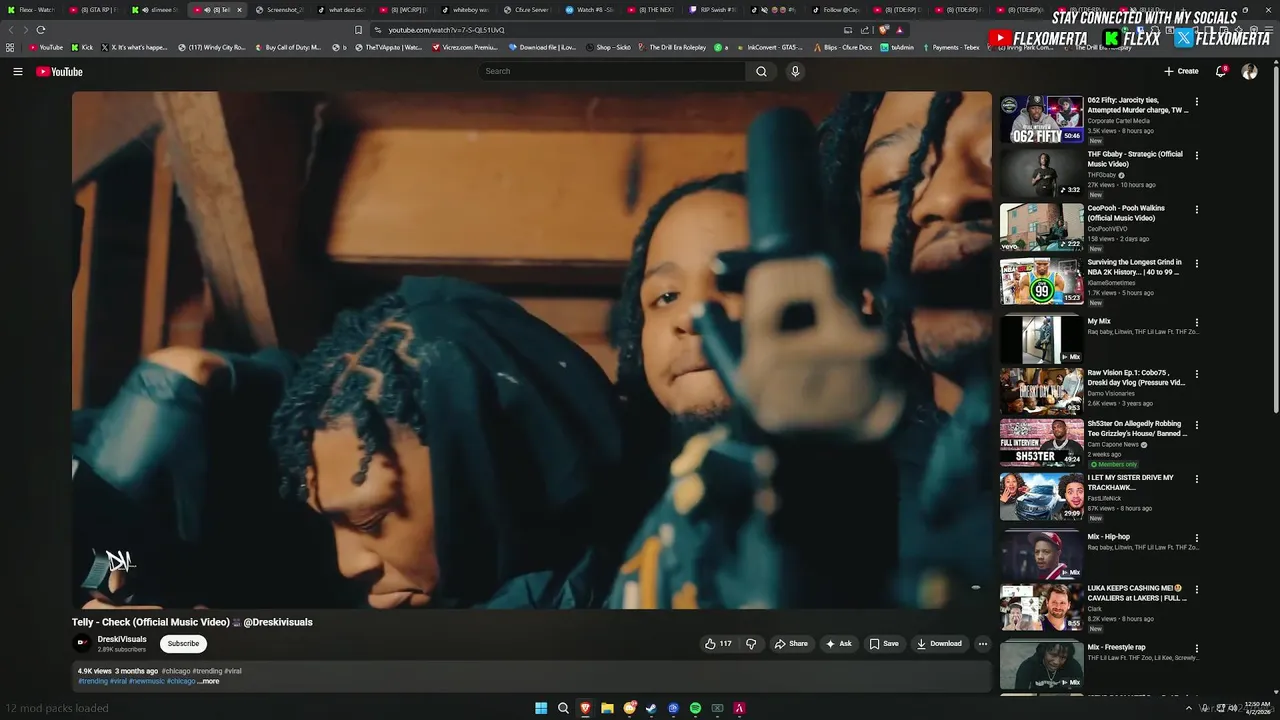Viewport: 1280px width, 720px height.
Task: Open the LUKA KEEPS CASHING ME video title
Action: click(1138, 593)
